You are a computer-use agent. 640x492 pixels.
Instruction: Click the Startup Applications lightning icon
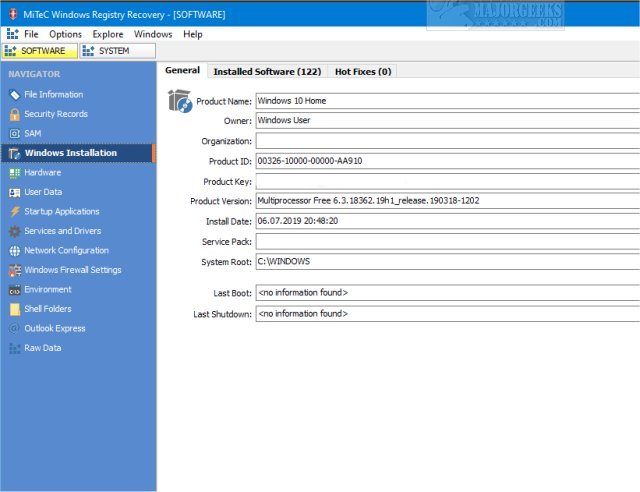click(x=15, y=211)
